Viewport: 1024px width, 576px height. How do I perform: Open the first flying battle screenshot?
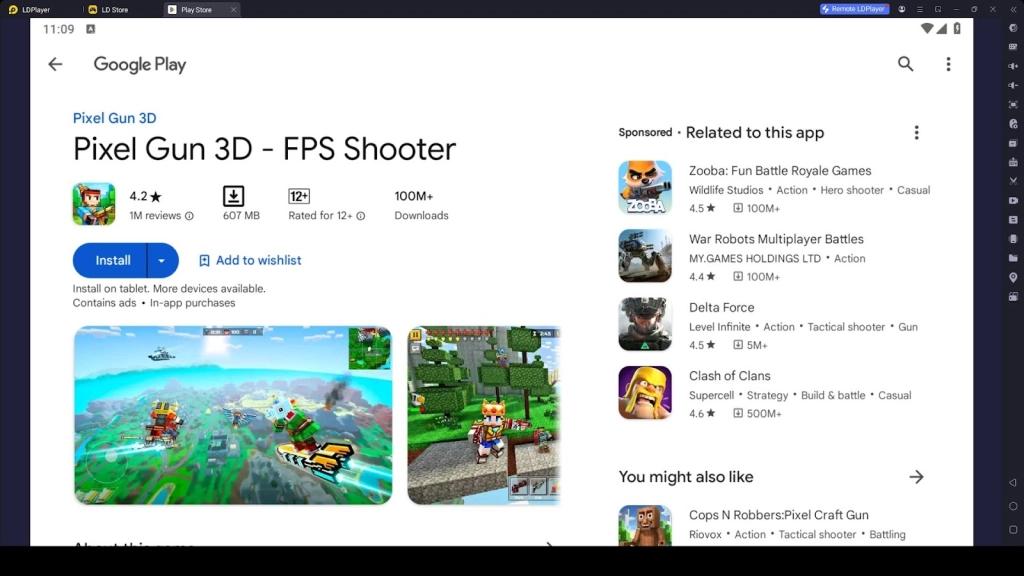(233, 415)
